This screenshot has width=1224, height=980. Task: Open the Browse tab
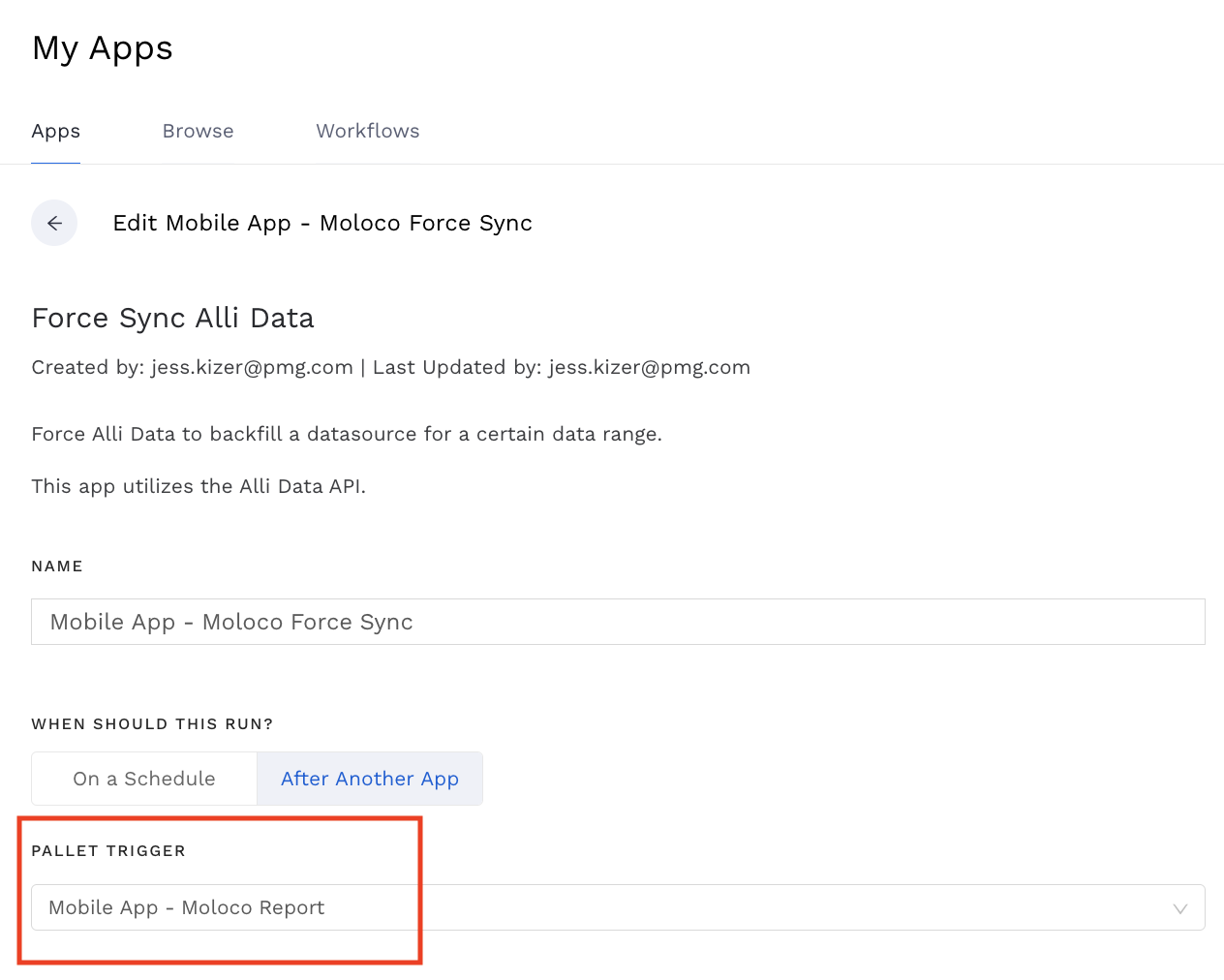pyautogui.click(x=198, y=131)
